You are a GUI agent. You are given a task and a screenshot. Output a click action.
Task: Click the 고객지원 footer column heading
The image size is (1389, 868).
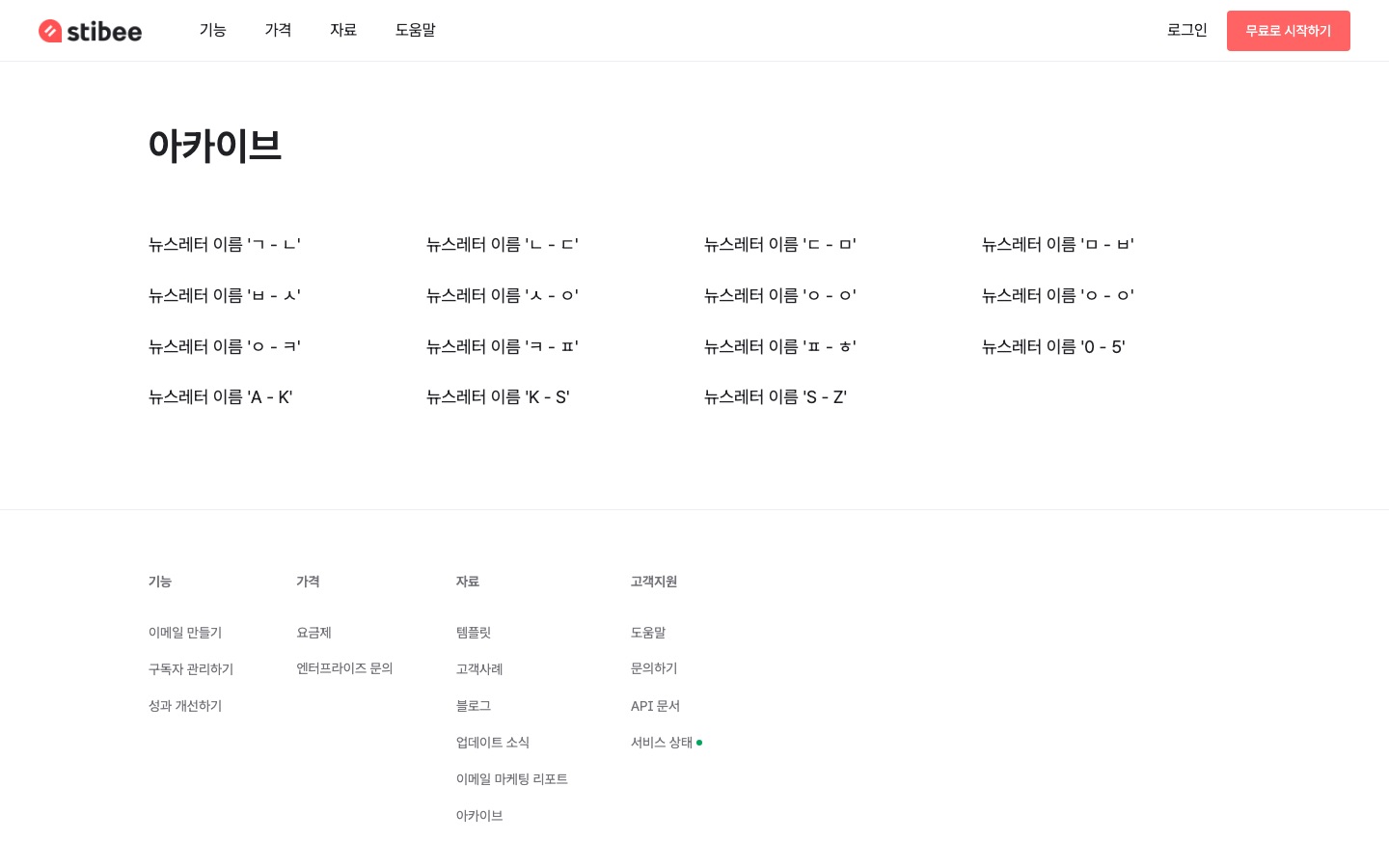(x=654, y=582)
